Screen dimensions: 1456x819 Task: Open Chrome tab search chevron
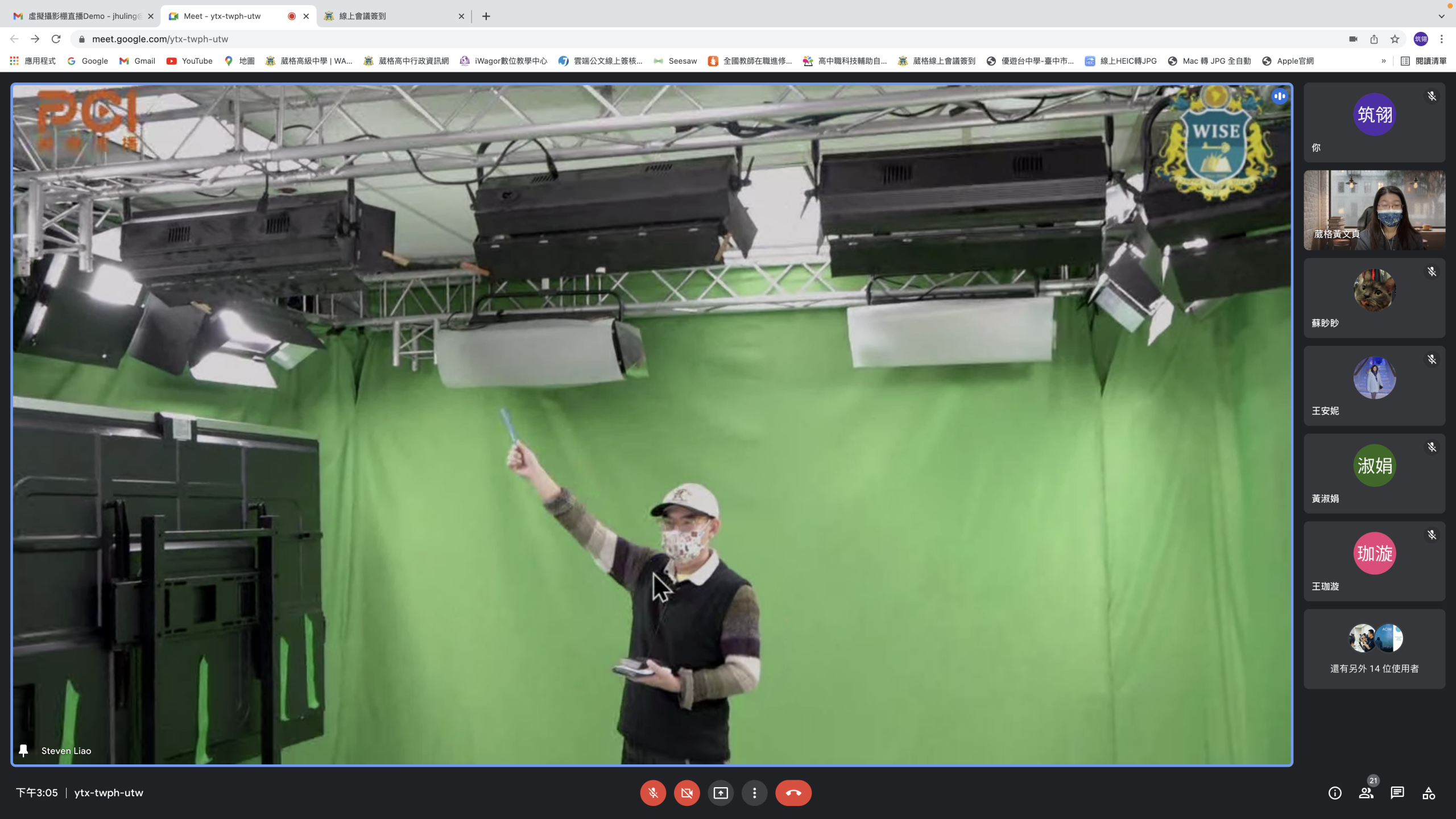click(1441, 16)
